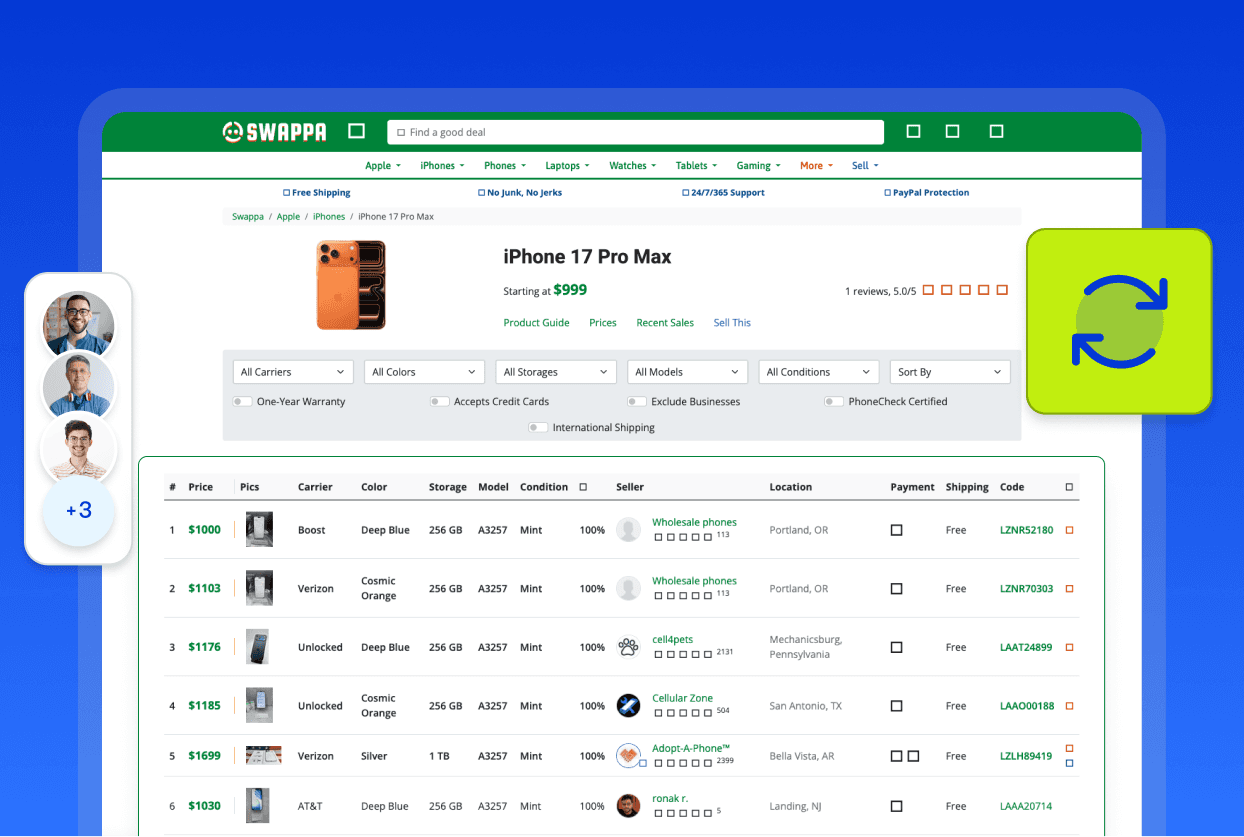Screen dimensions: 1244x837
Task: Click the bearded man with glasses avatar
Action: pos(79,326)
